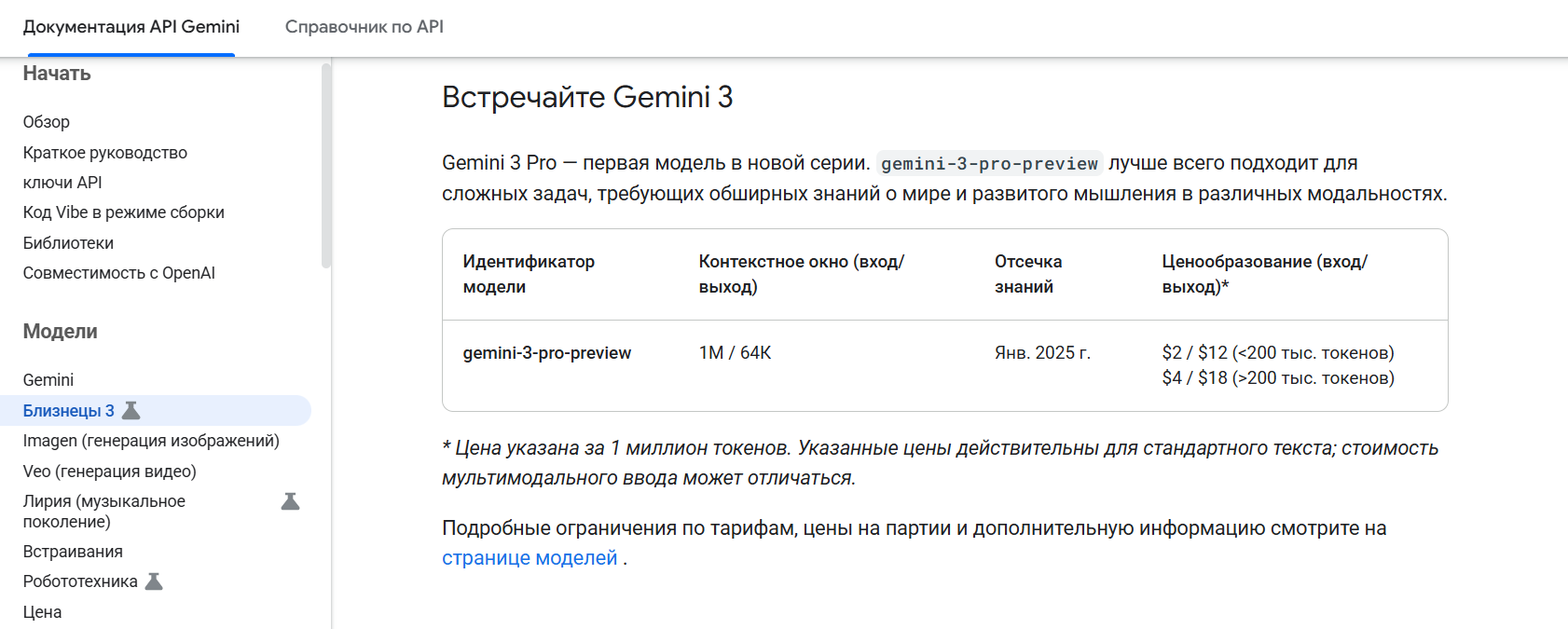
Task: Open the Библиотеки sidebar item
Action: click(68, 243)
